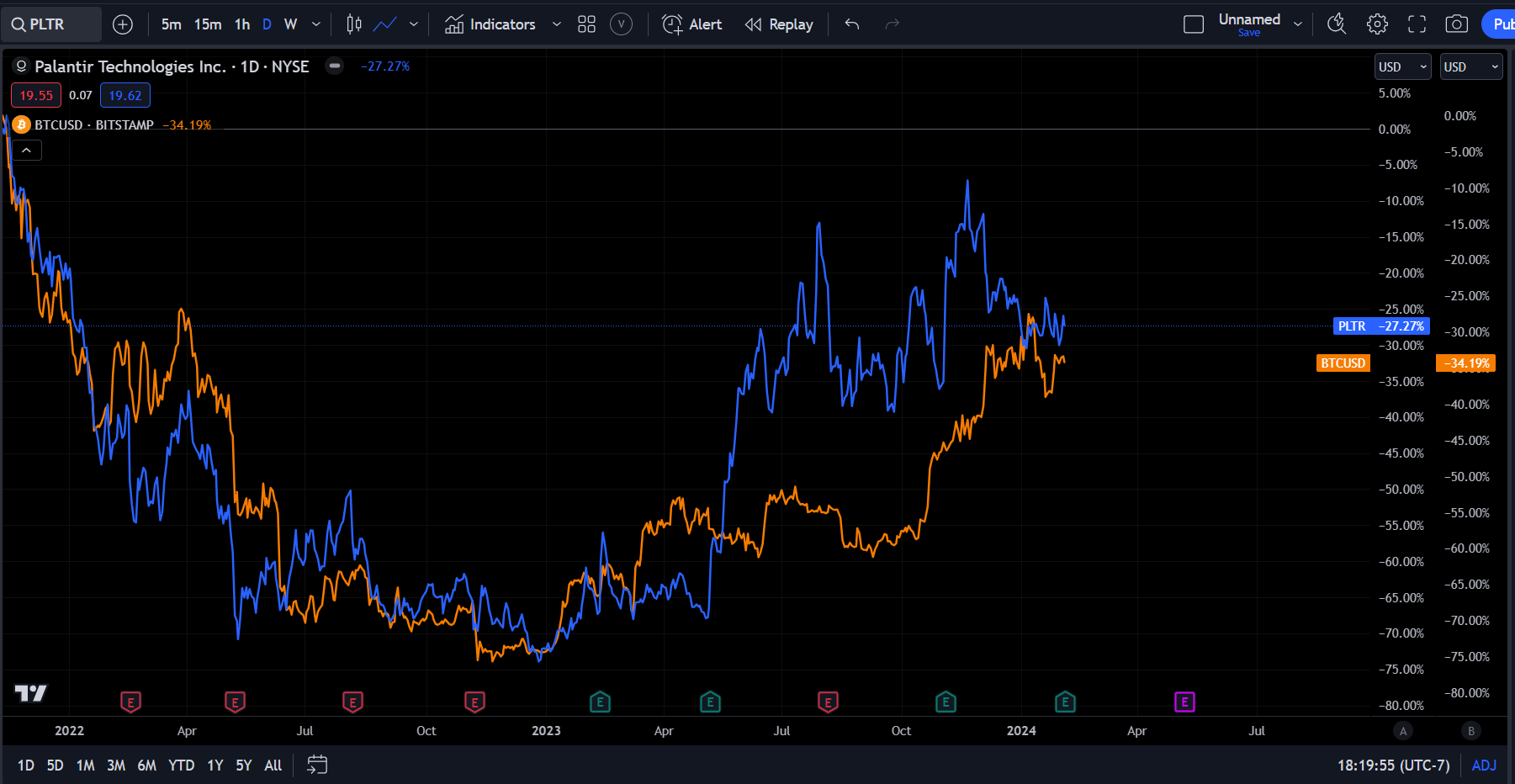Open the quick search icon
This screenshot has width=1515, height=784.
tap(1337, 24)
